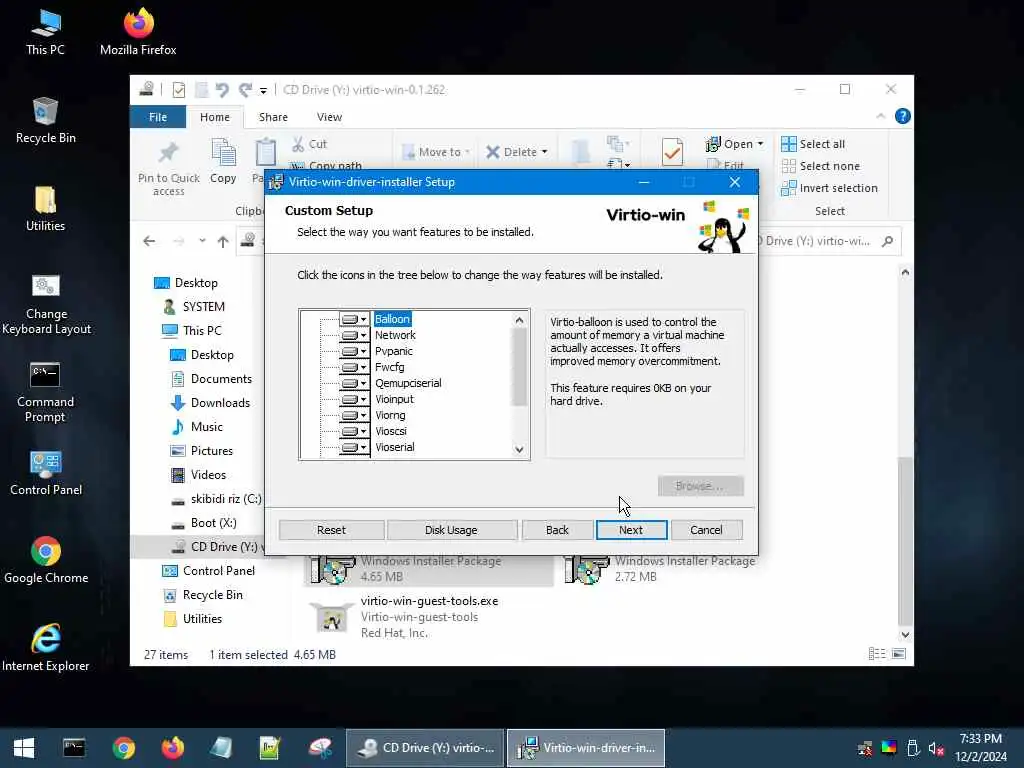Open the Qemupciserial feature install dropdown
1024x768 pixels.
point(355,383)
